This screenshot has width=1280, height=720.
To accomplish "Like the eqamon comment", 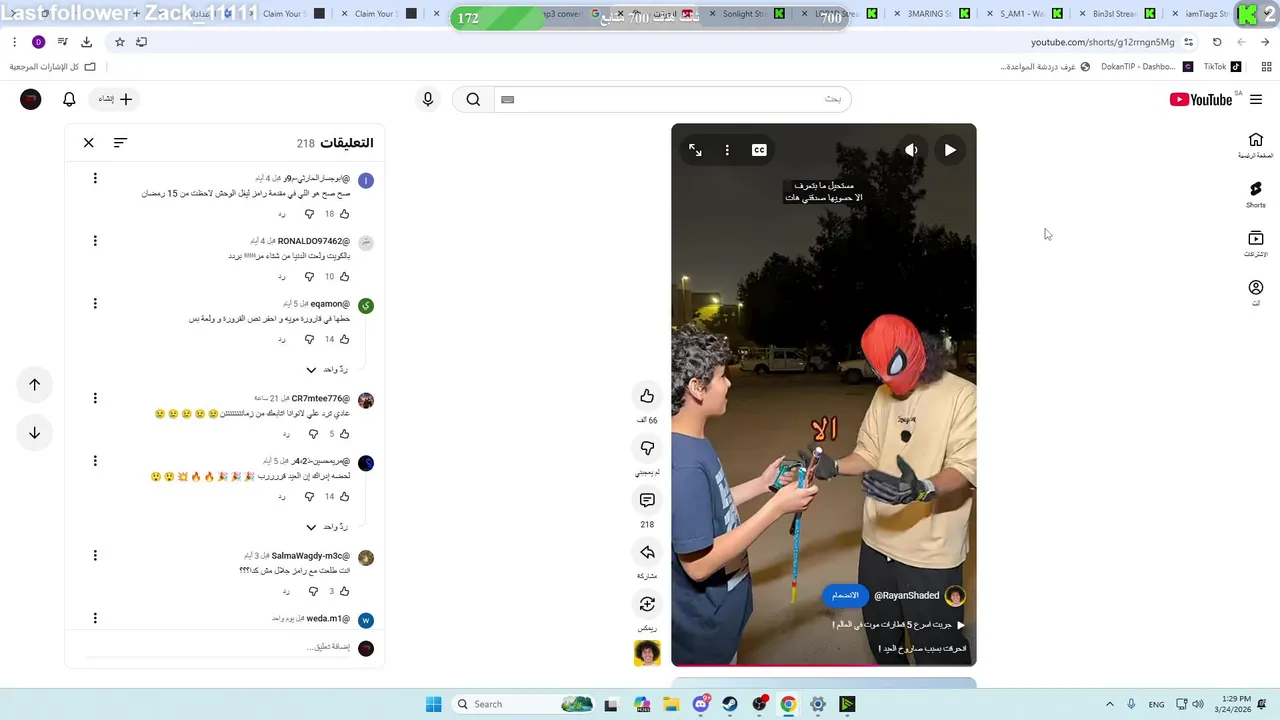I will 345,340.
